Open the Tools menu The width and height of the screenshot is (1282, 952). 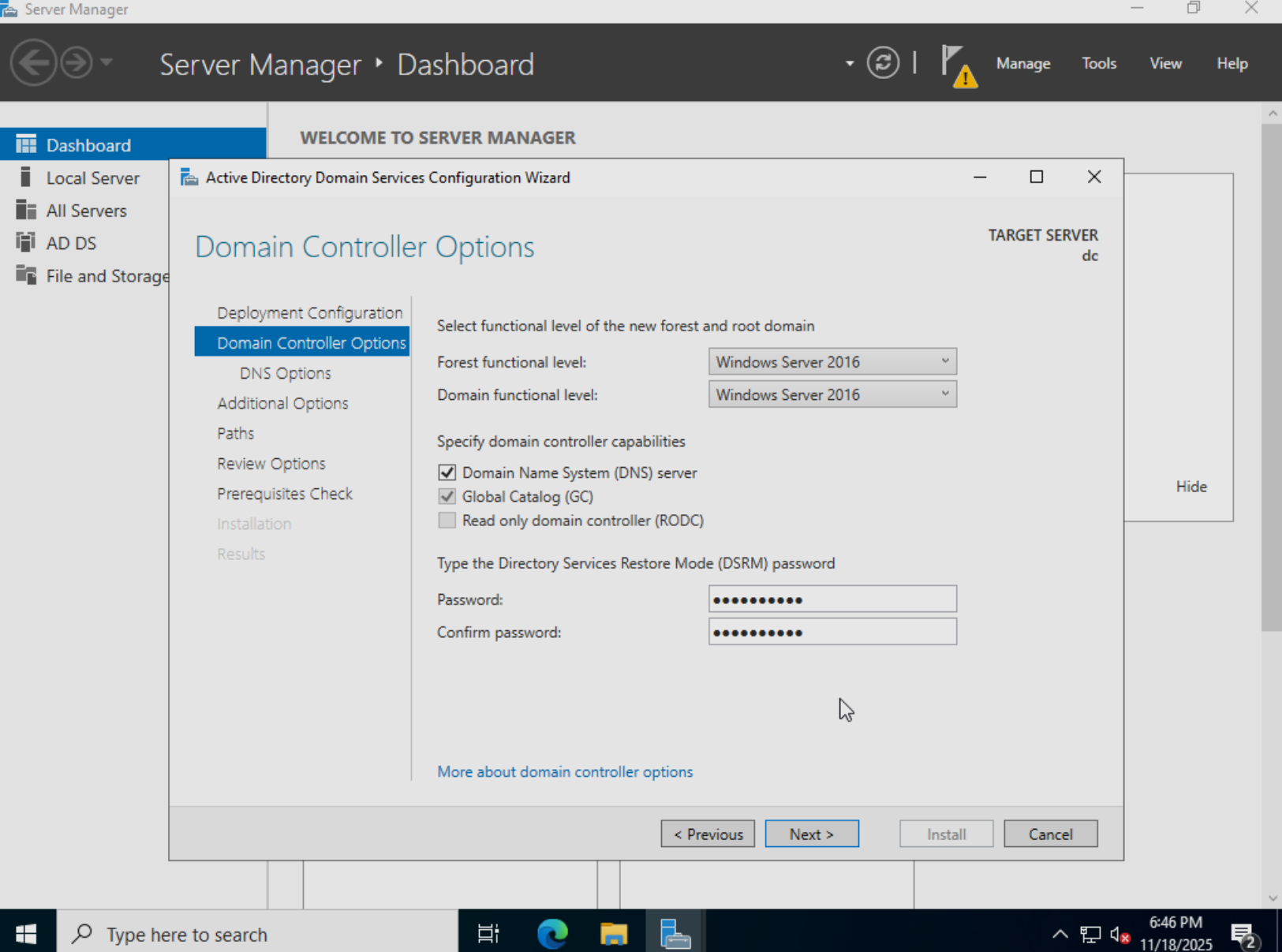(x=1099, y=63)
